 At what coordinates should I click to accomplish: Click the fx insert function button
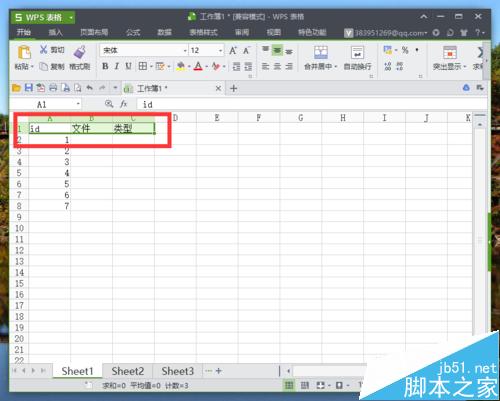pos(124,104)
